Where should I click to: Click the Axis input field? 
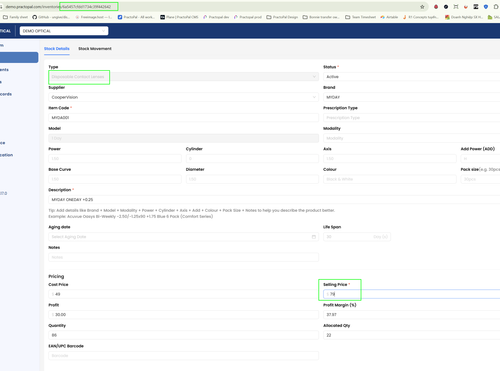pos(390,159)
